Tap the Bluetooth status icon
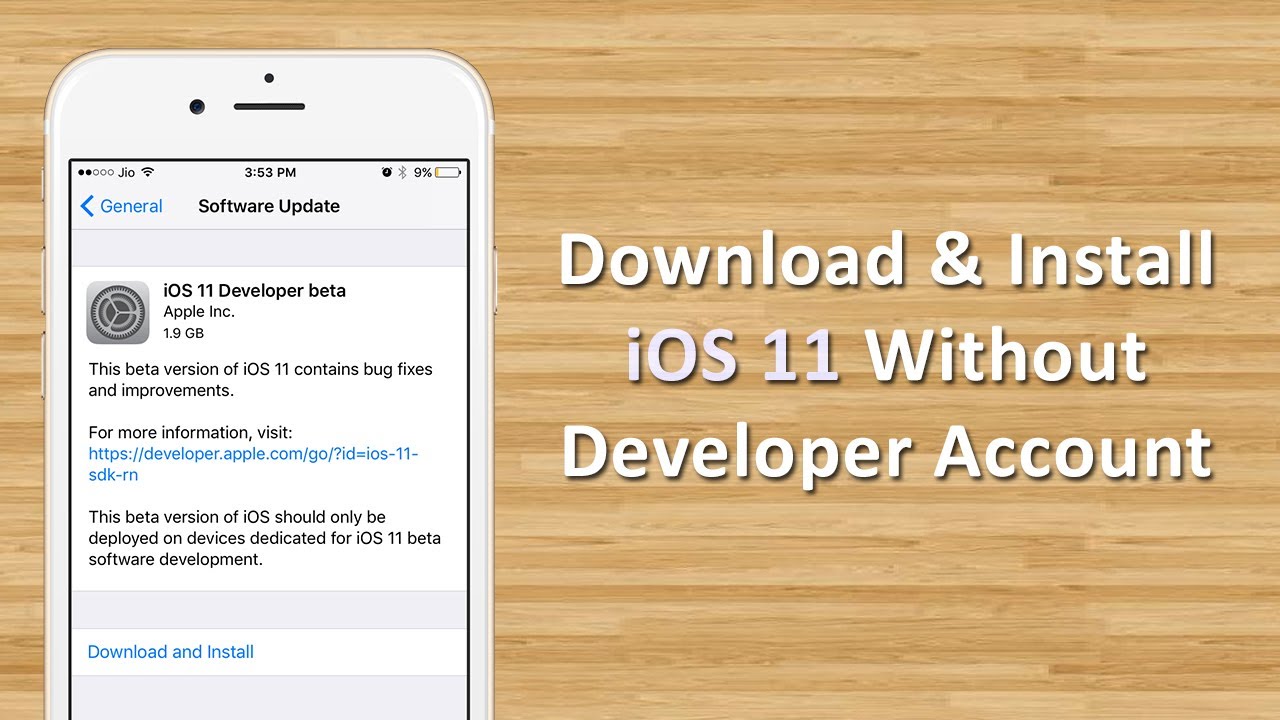 [x=403, y=172]
